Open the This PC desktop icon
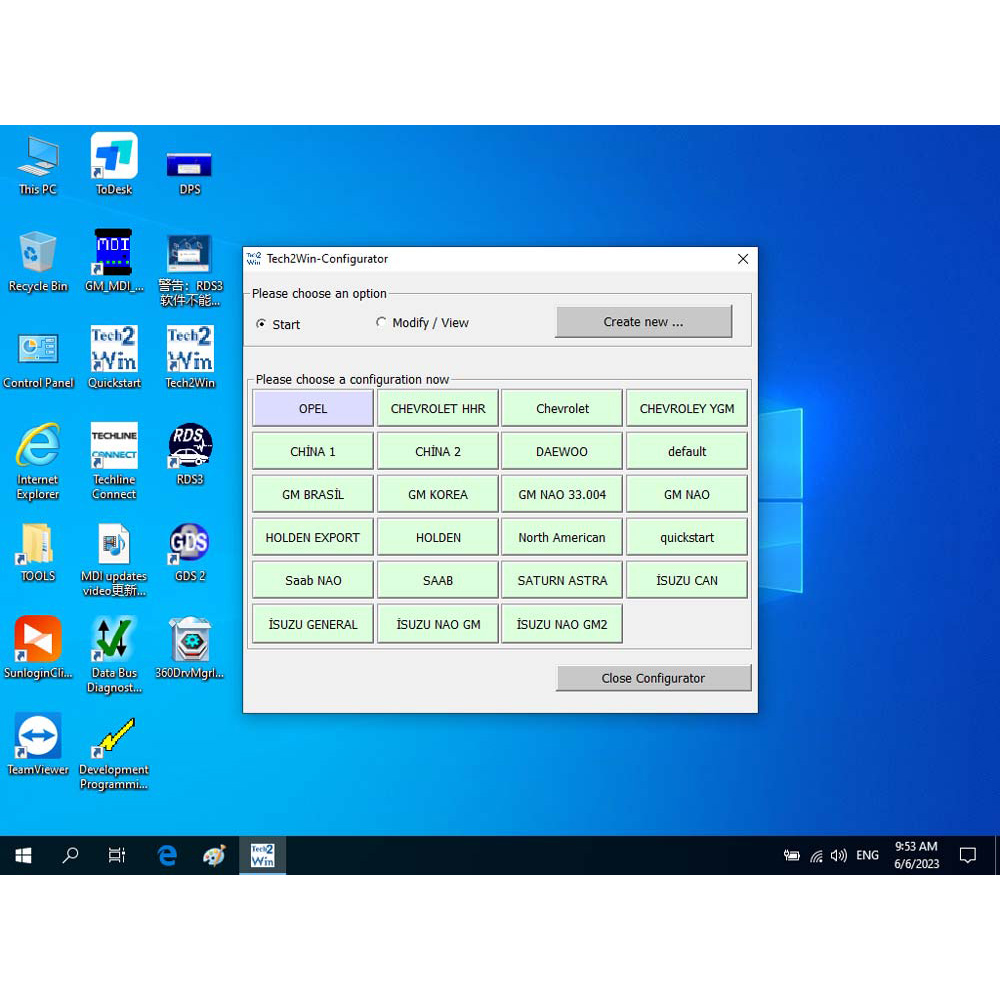 point(38,165)
